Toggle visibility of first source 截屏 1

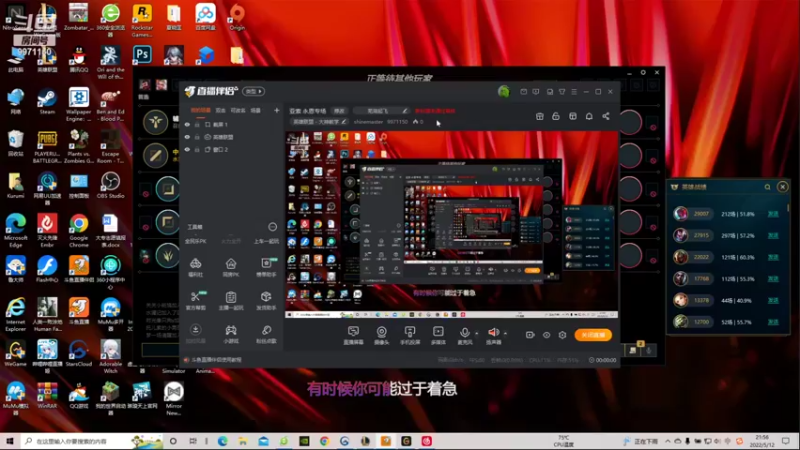coord(187,124)
